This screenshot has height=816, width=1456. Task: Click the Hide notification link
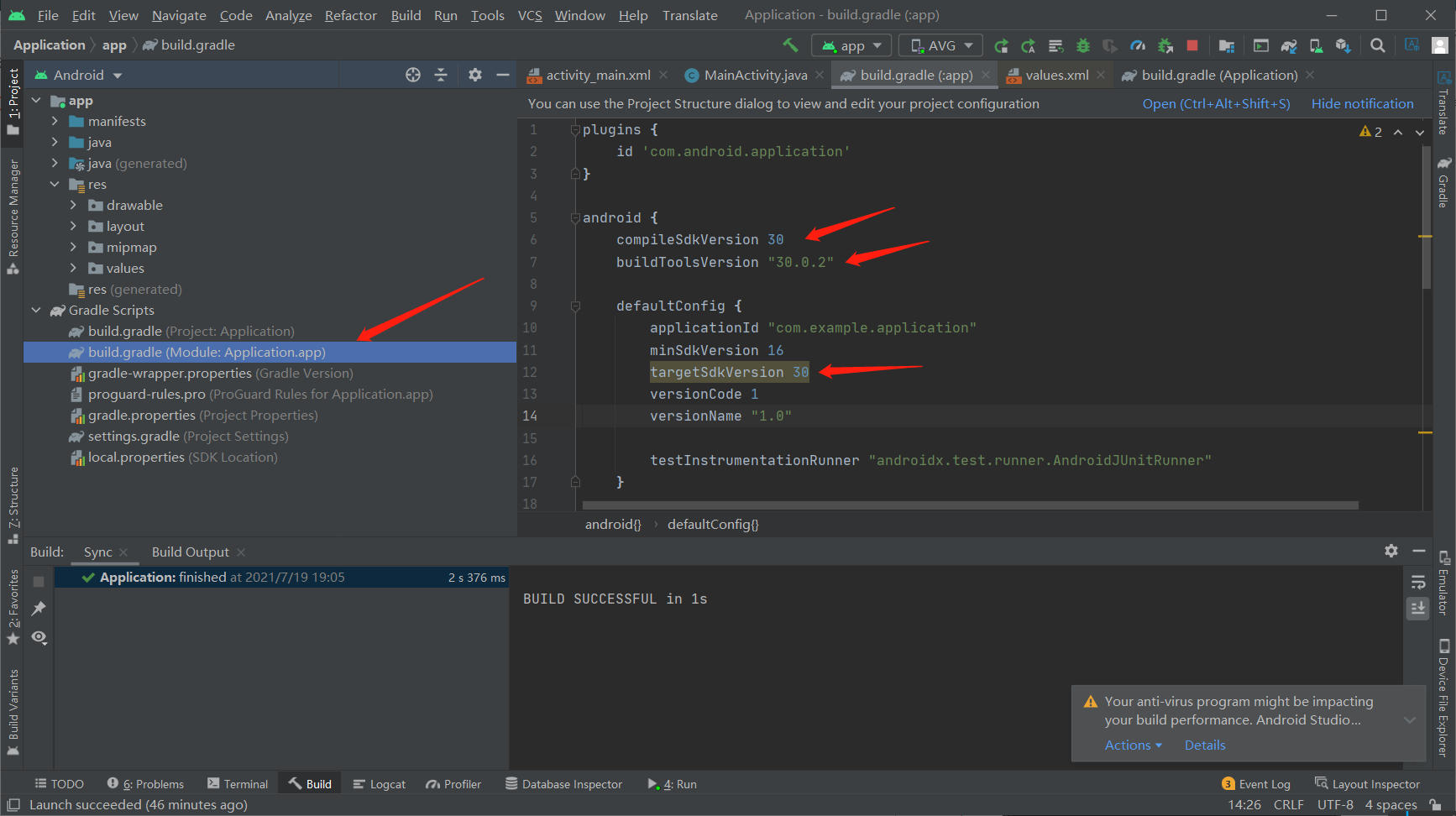pyautogui.click(x=1361, y=103)
